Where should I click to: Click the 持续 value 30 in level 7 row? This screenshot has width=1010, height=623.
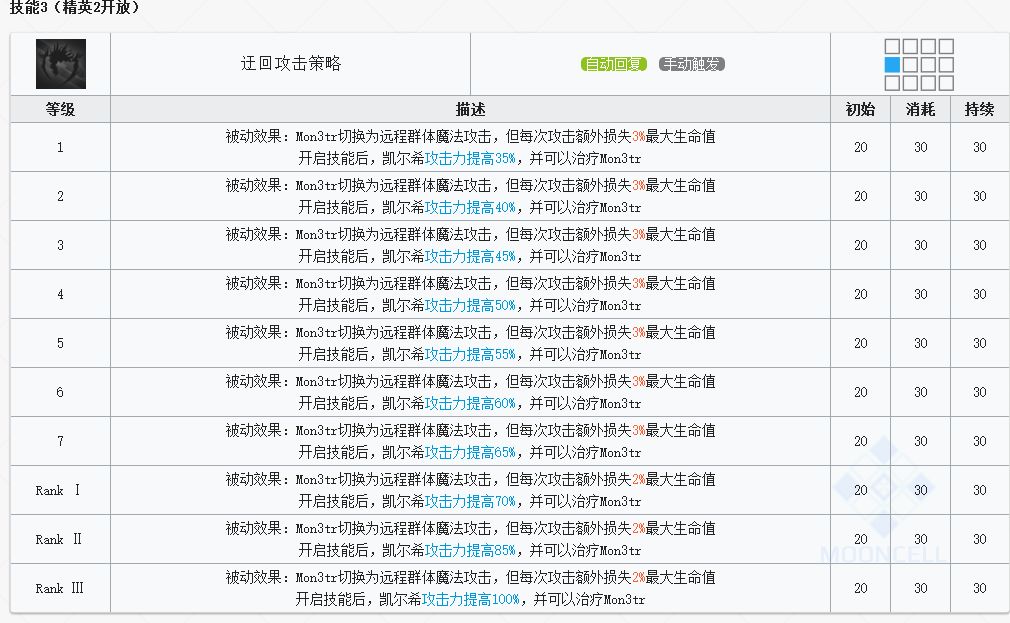(980, 441)
